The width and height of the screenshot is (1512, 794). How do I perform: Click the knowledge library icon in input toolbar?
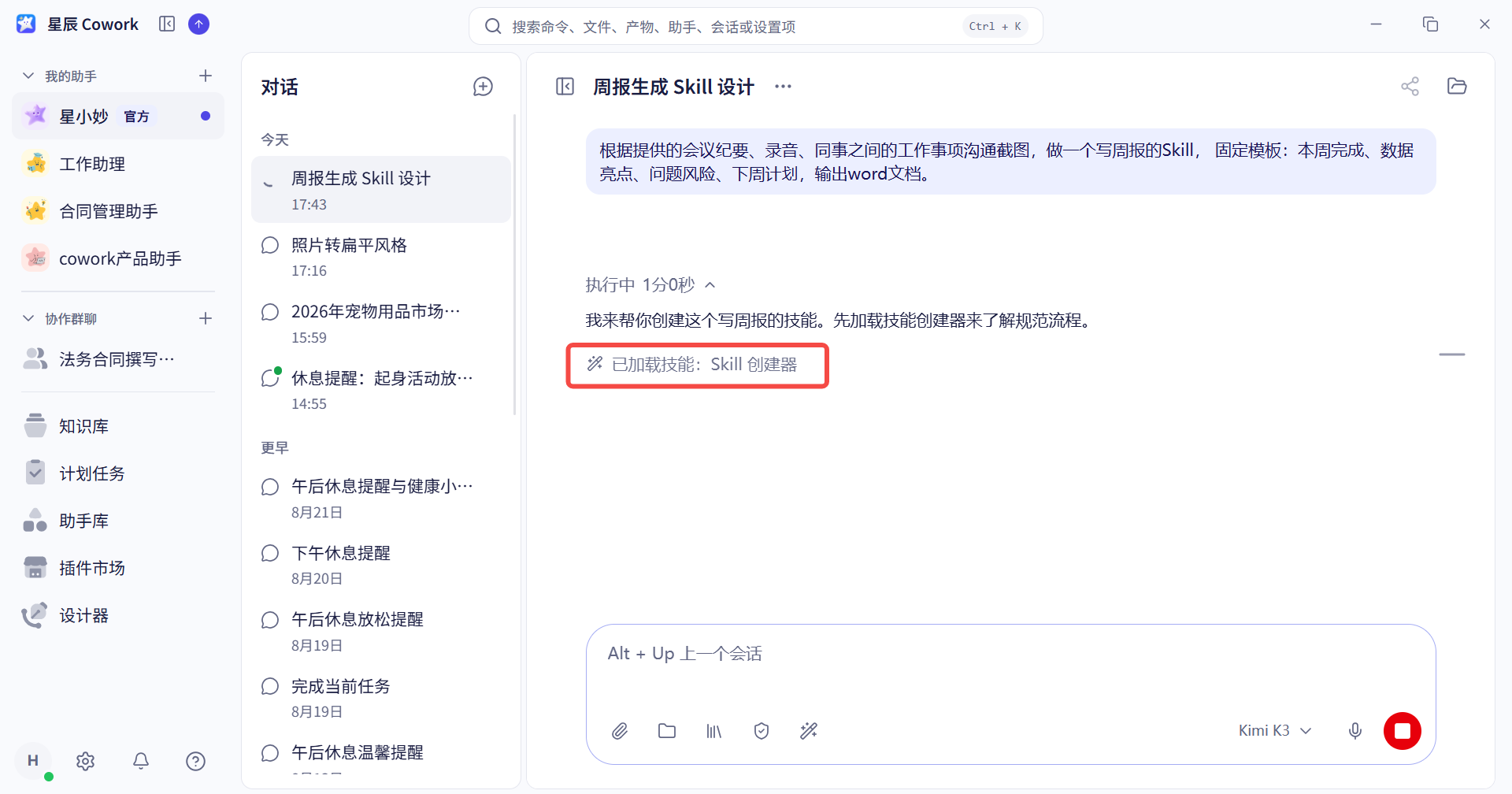tap(713, 731)
